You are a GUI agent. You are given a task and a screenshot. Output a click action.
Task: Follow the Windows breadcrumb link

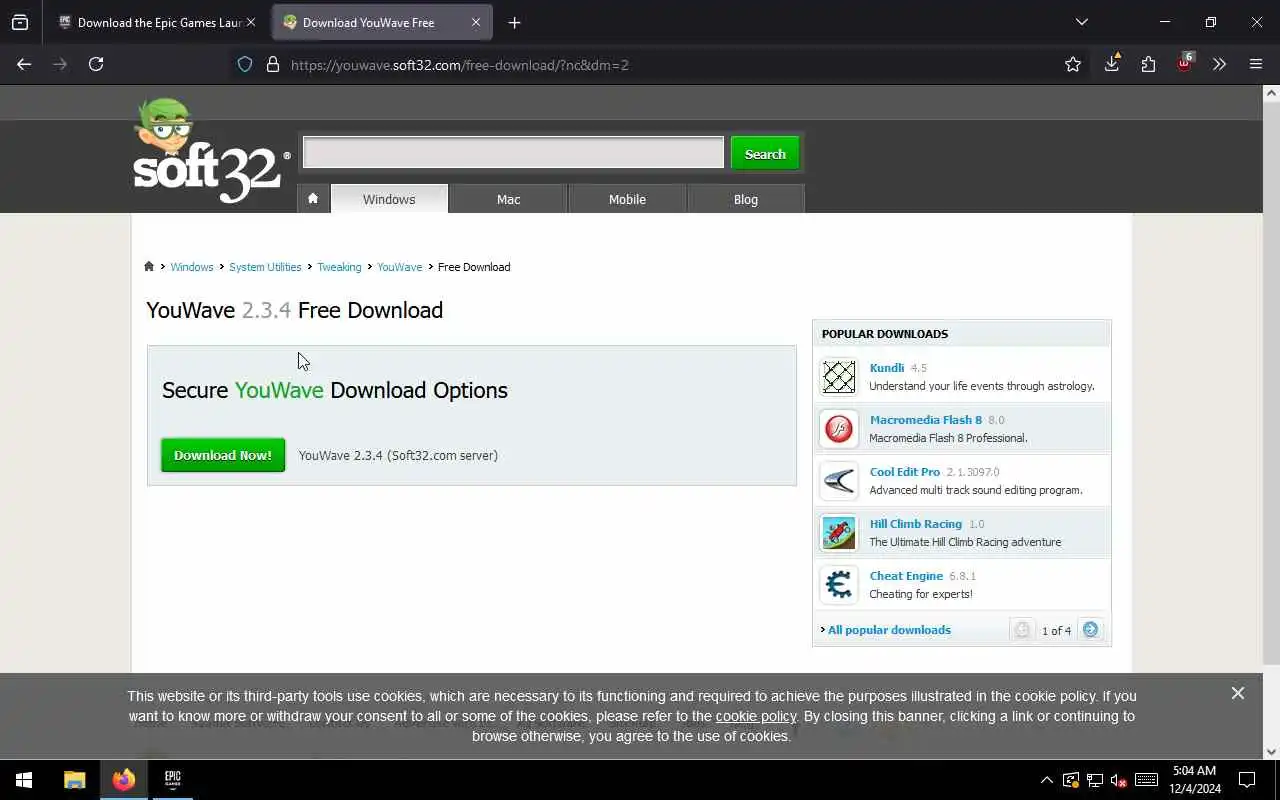click(192, 267)
